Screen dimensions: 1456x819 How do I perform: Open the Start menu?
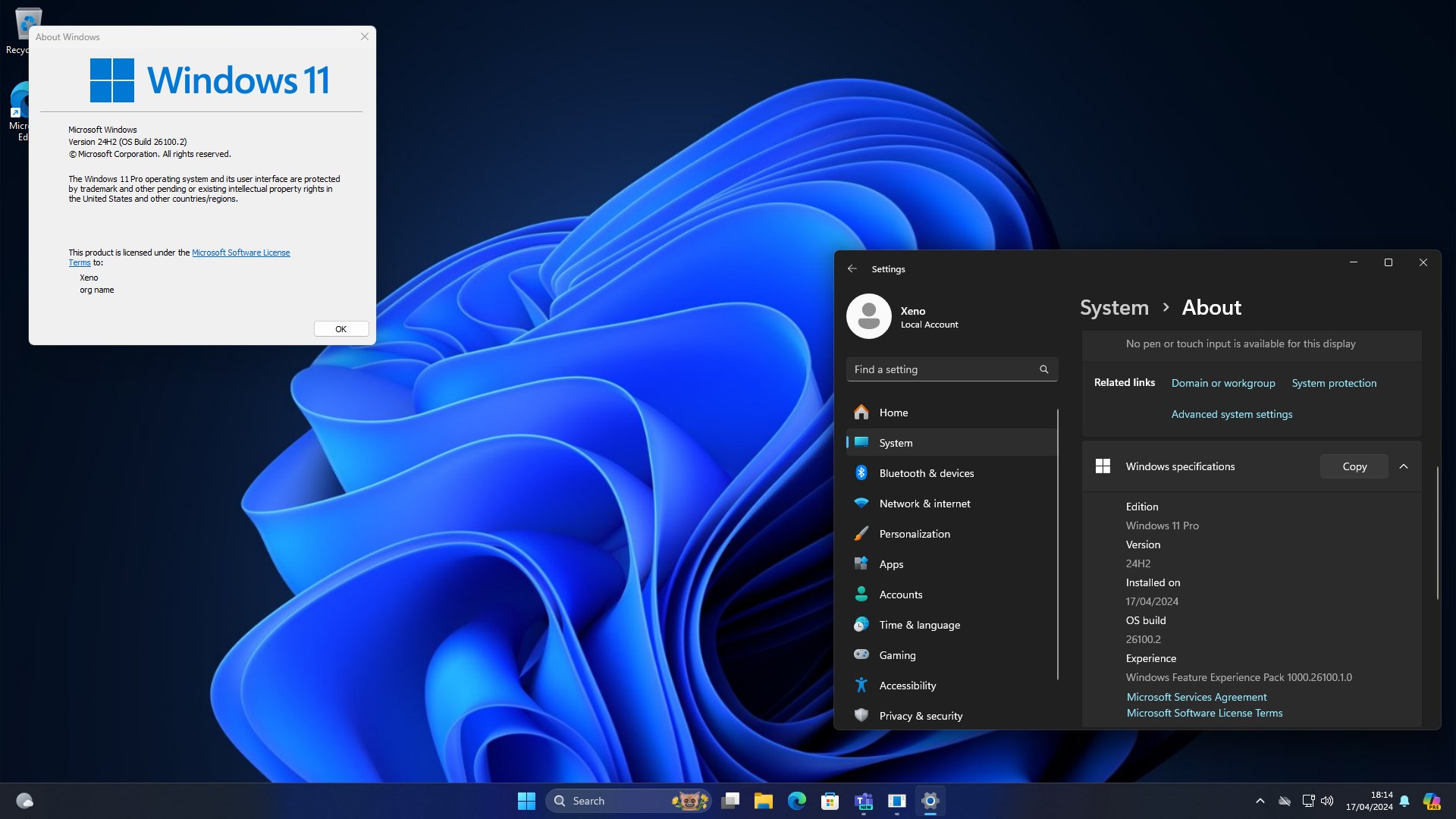pyautogui.click(x=526, y=801)
